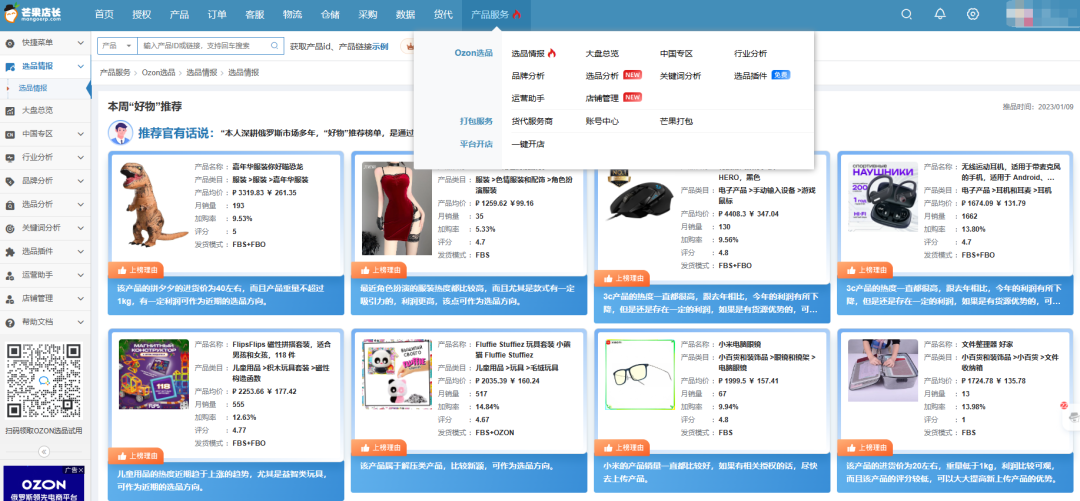The width and height of the screenshot is (1080, 501).
Task: Click the crown icon next to 示例
Action: [411, 46]
